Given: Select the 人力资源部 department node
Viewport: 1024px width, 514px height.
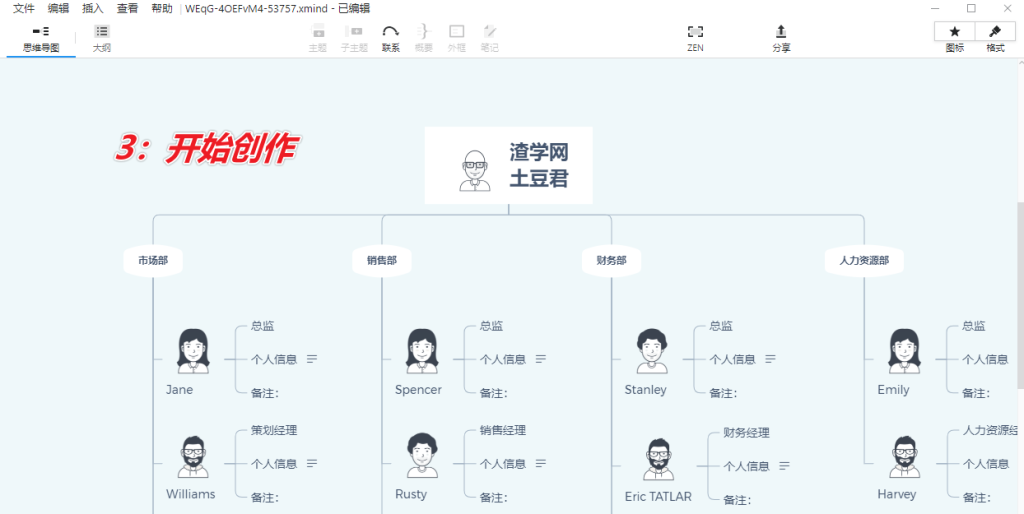Looking at the screenshot, I should (x=865, y=261).
